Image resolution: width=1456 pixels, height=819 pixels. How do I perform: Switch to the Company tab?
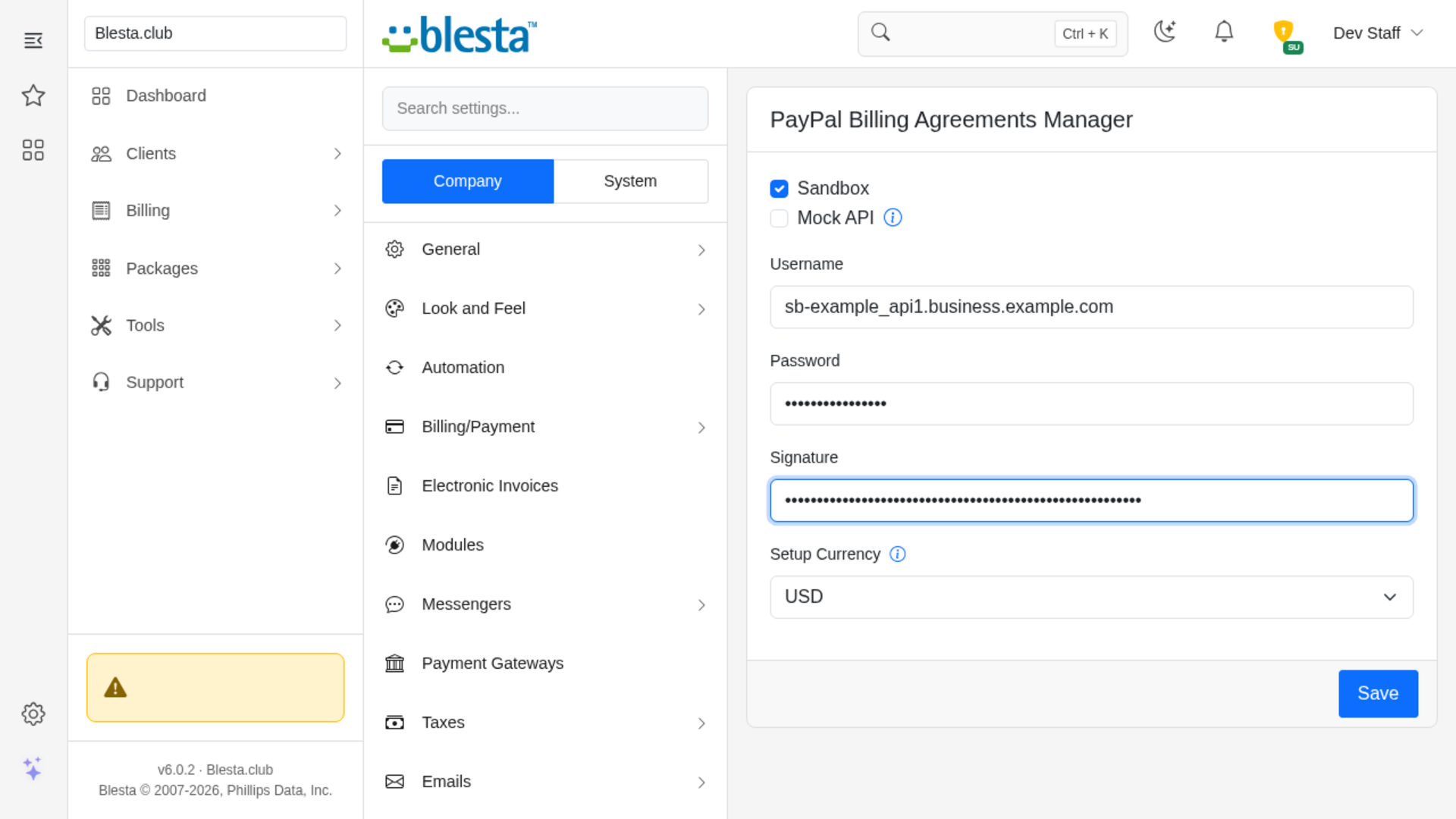point(468,181)
